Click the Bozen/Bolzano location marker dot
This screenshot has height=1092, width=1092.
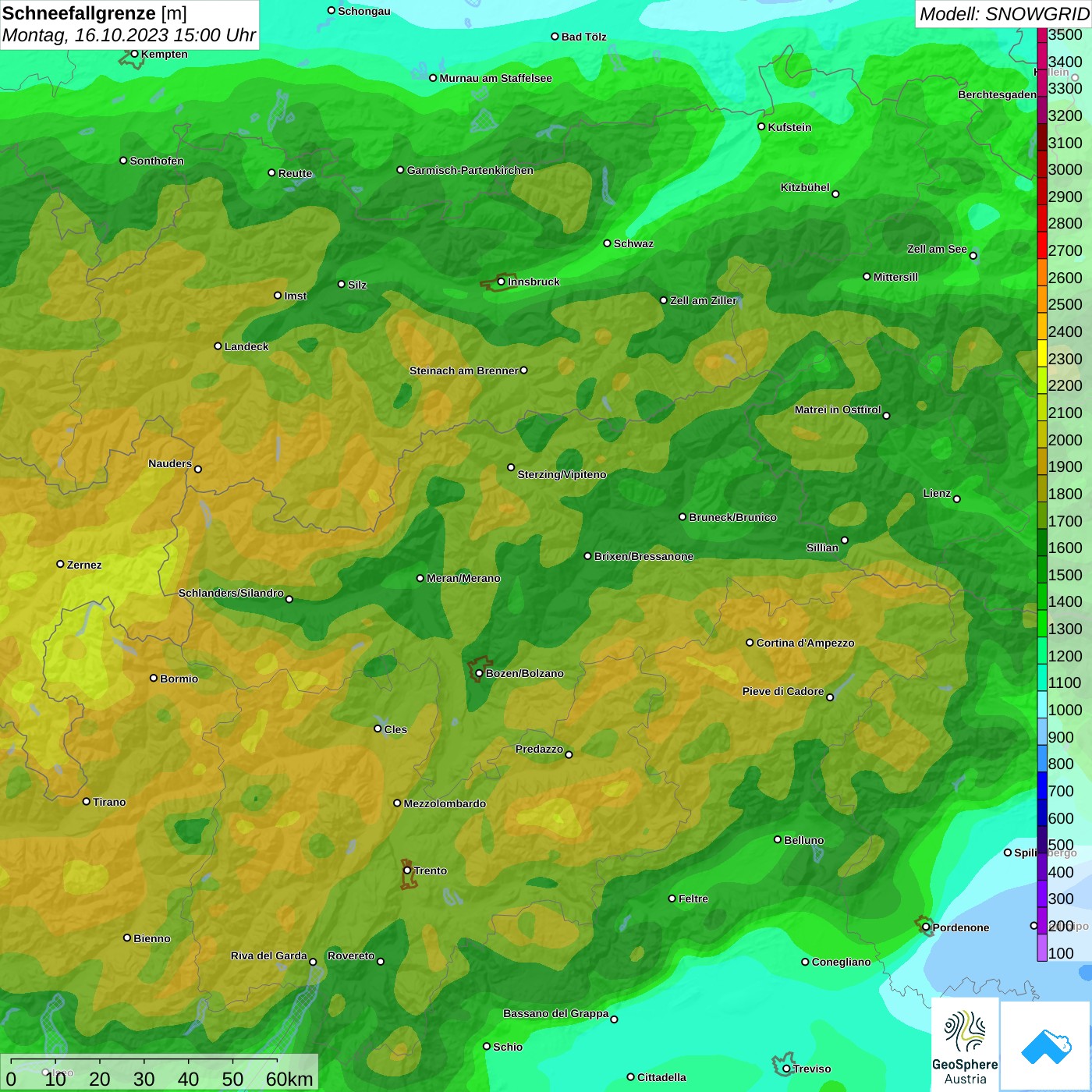click(x=479, y=673)
